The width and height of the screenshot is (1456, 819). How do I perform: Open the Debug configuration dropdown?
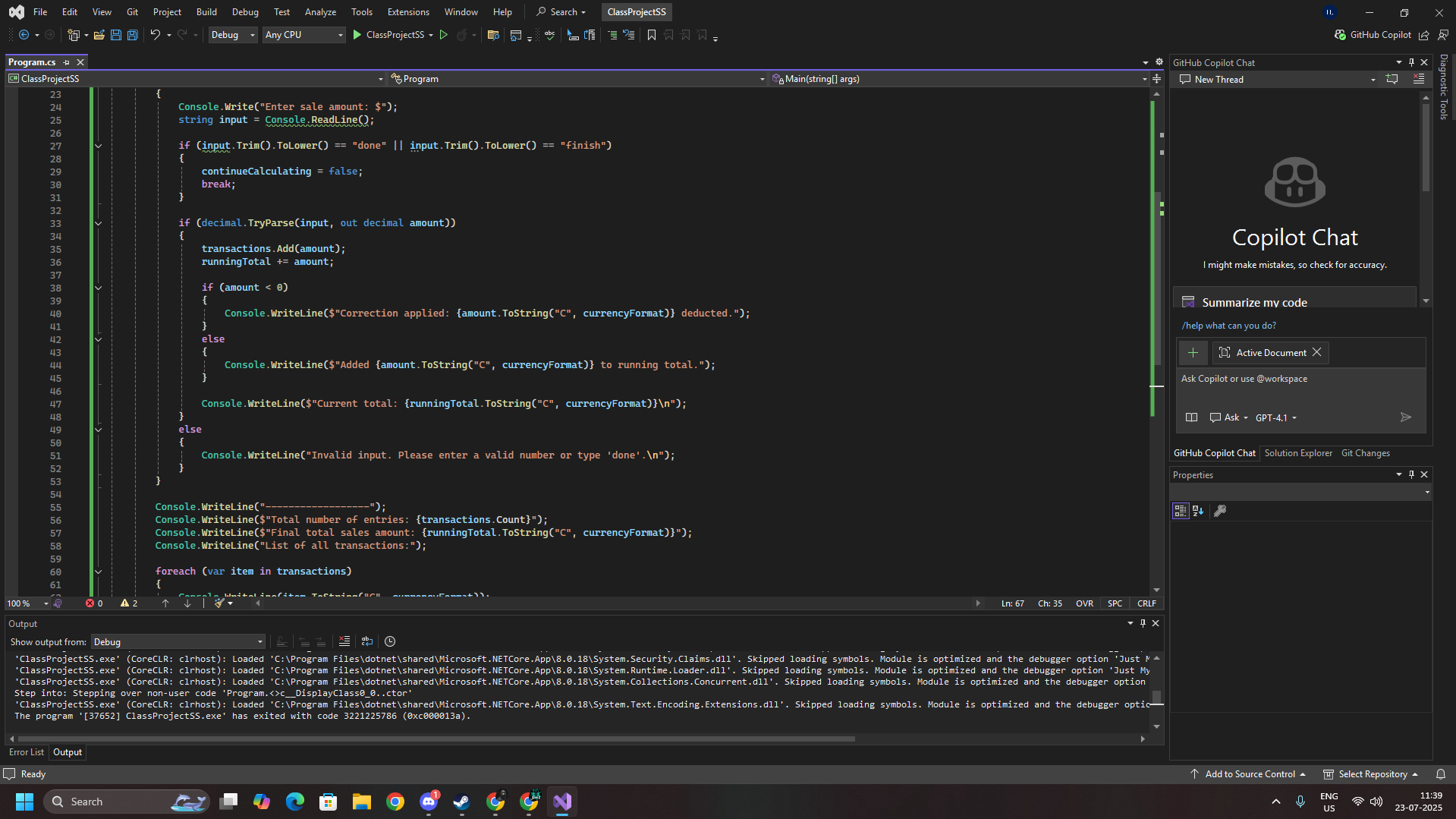pos(232,35)
